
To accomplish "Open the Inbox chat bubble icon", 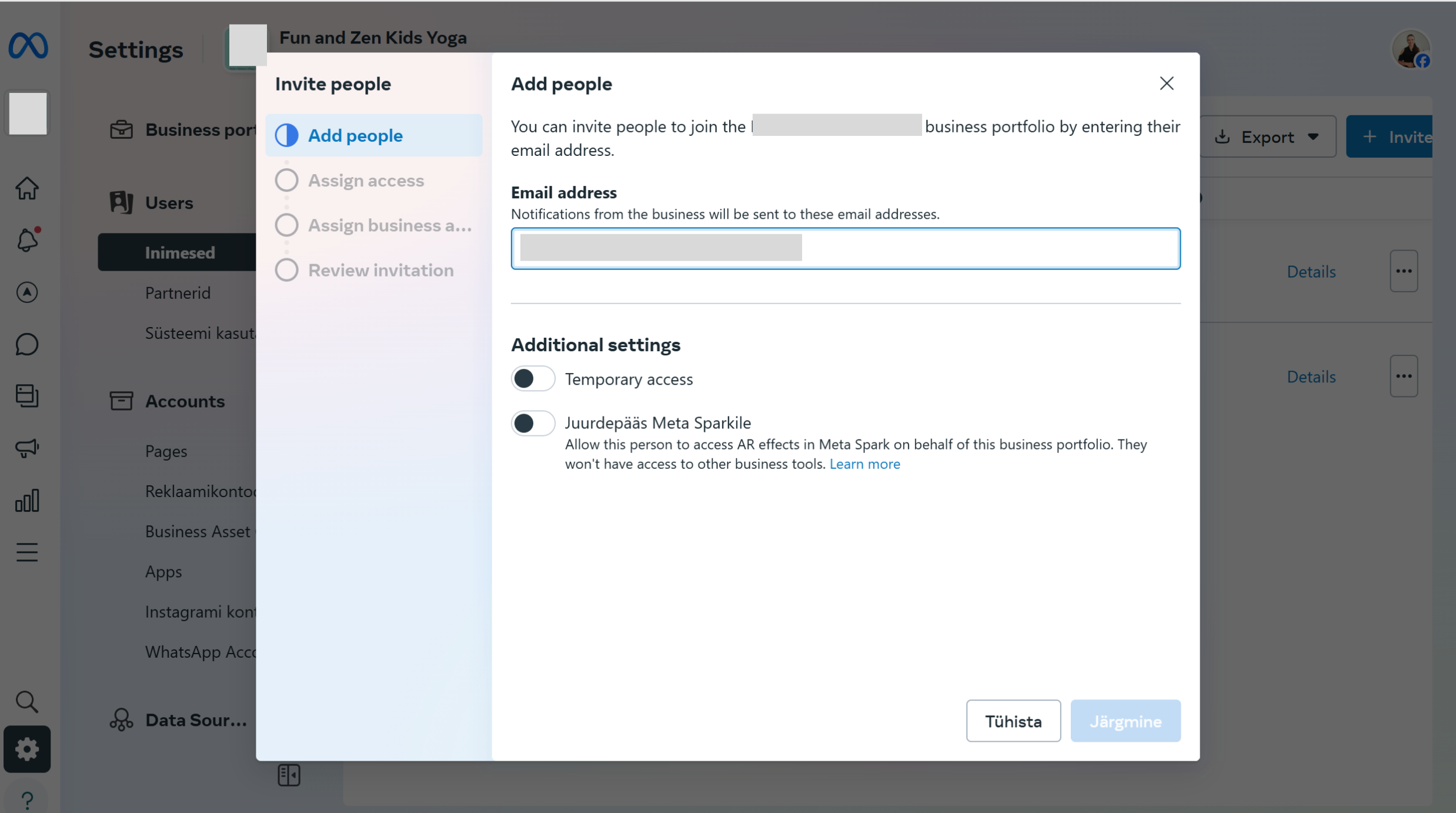I will [27, 344].
